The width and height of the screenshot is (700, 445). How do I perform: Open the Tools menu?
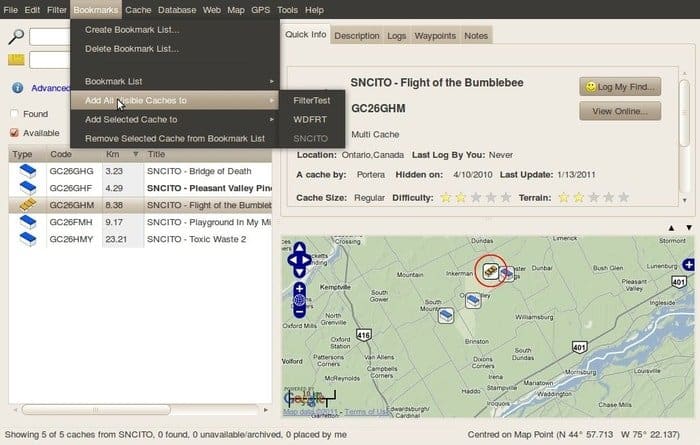click(287, 10)
